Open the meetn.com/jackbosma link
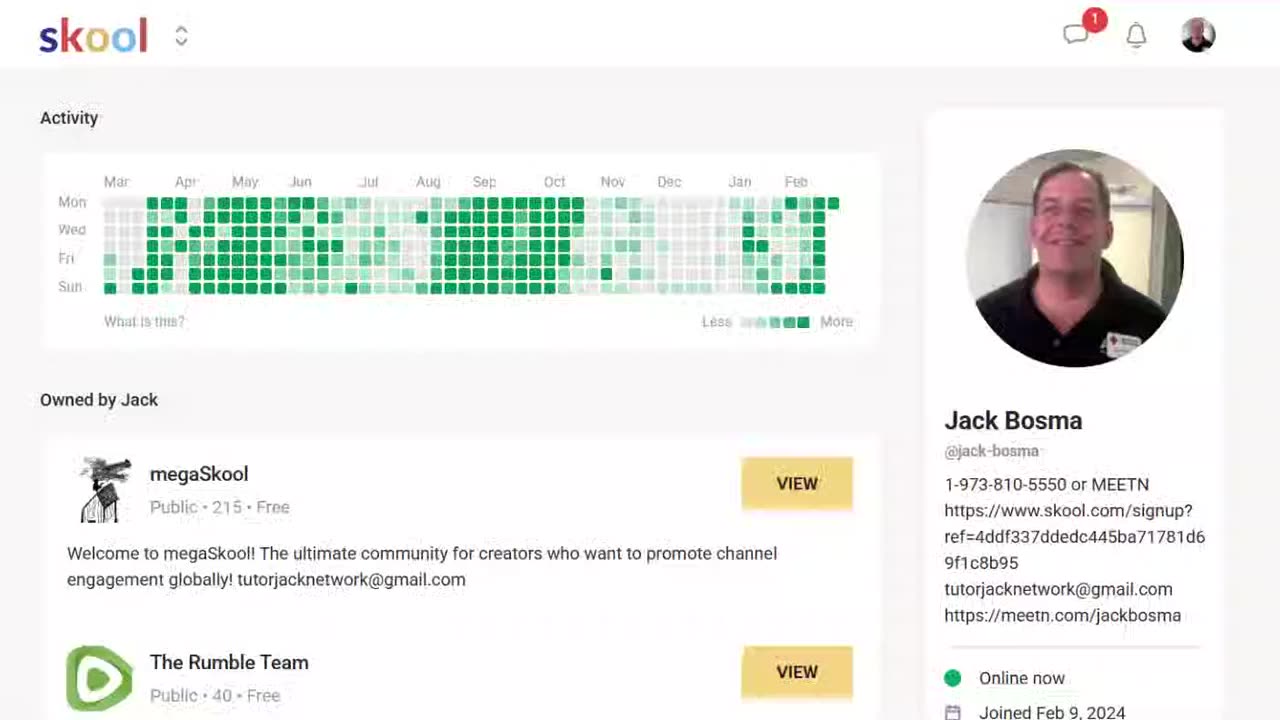 [x=1062, y=615]
